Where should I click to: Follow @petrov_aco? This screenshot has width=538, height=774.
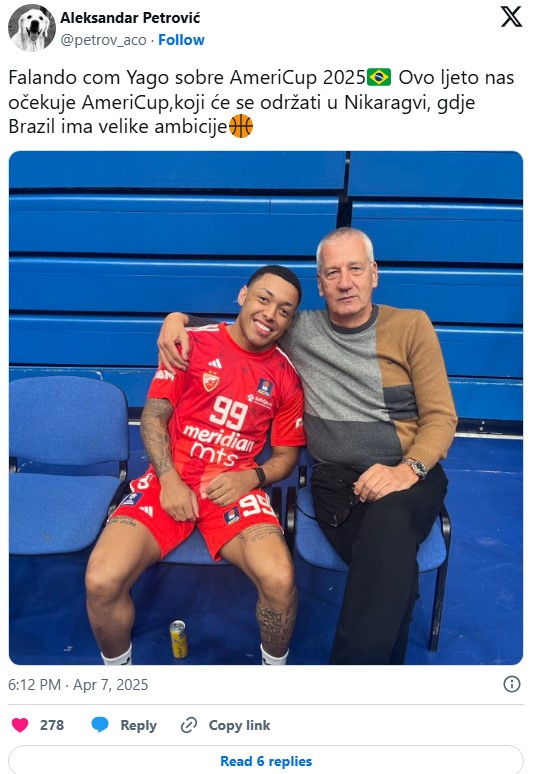click(181, 40)
